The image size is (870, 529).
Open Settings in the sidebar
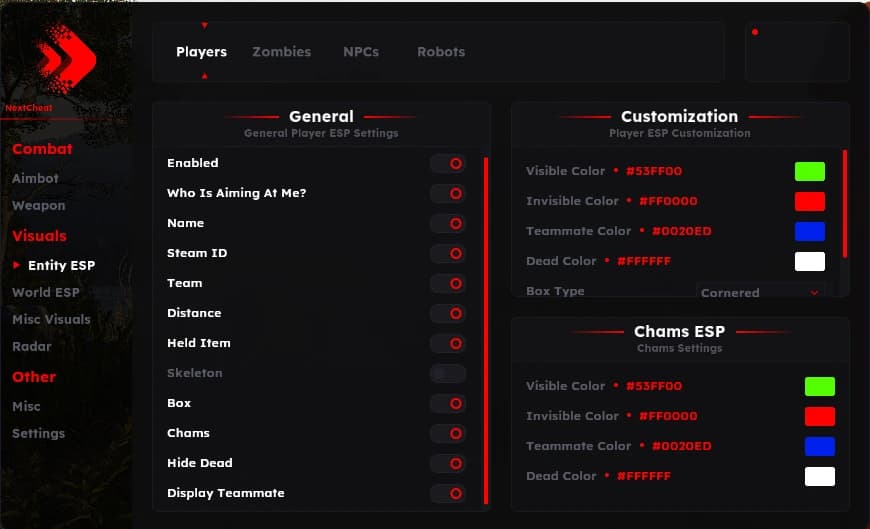point(38,433)
